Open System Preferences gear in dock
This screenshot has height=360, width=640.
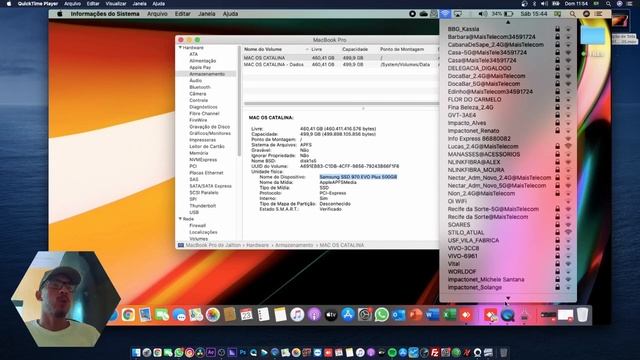[x=364, y=315]
